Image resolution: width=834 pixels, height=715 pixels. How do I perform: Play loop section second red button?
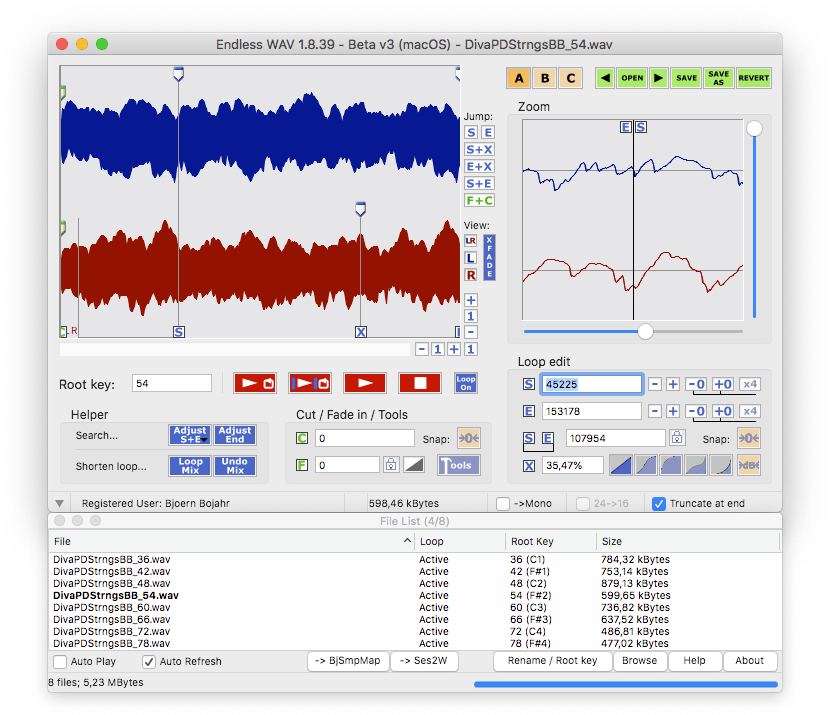click(x=310, y=383)
